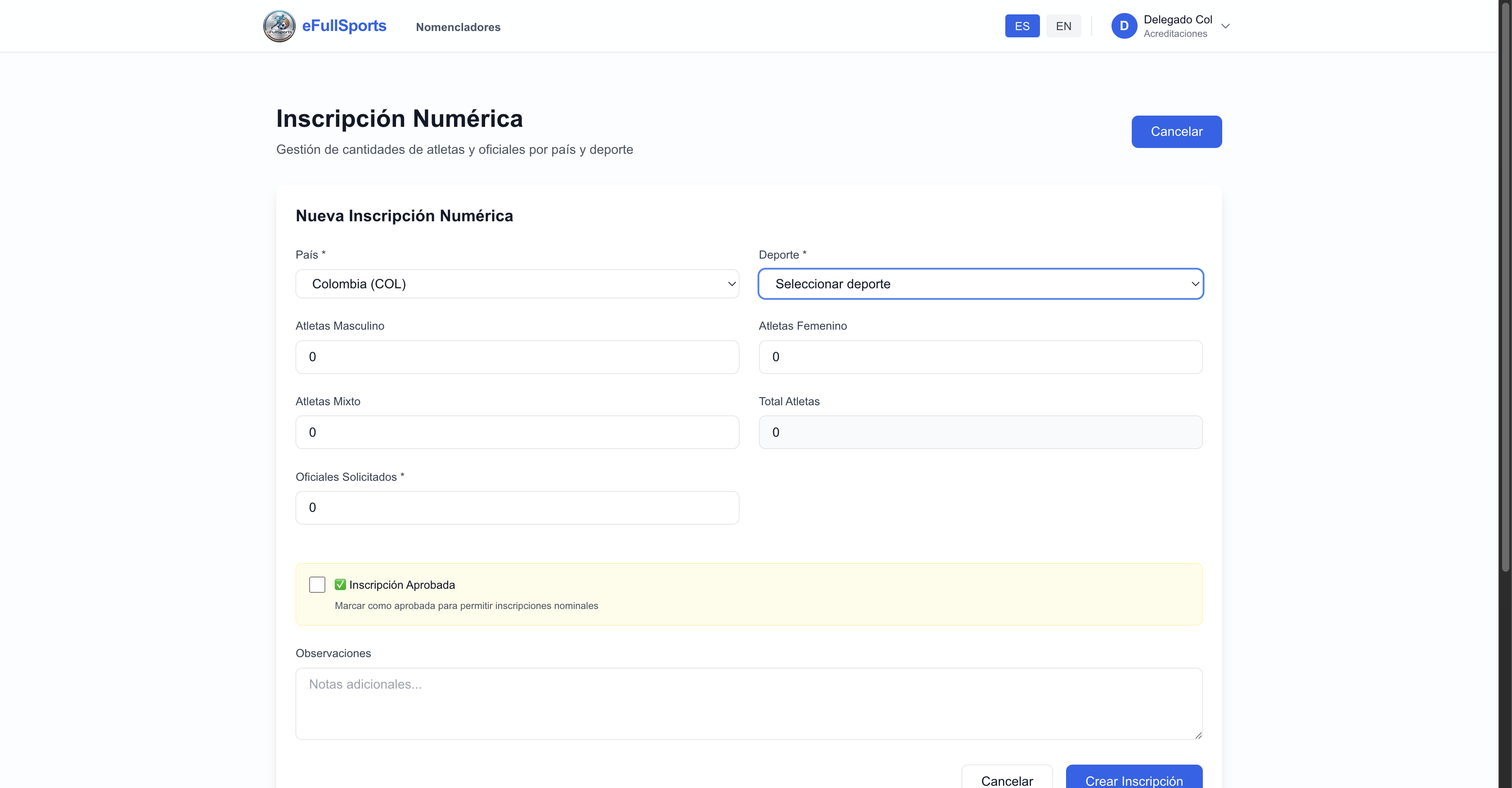Switch language to EN
The image size is (1512, 788).
point(1063,26)
